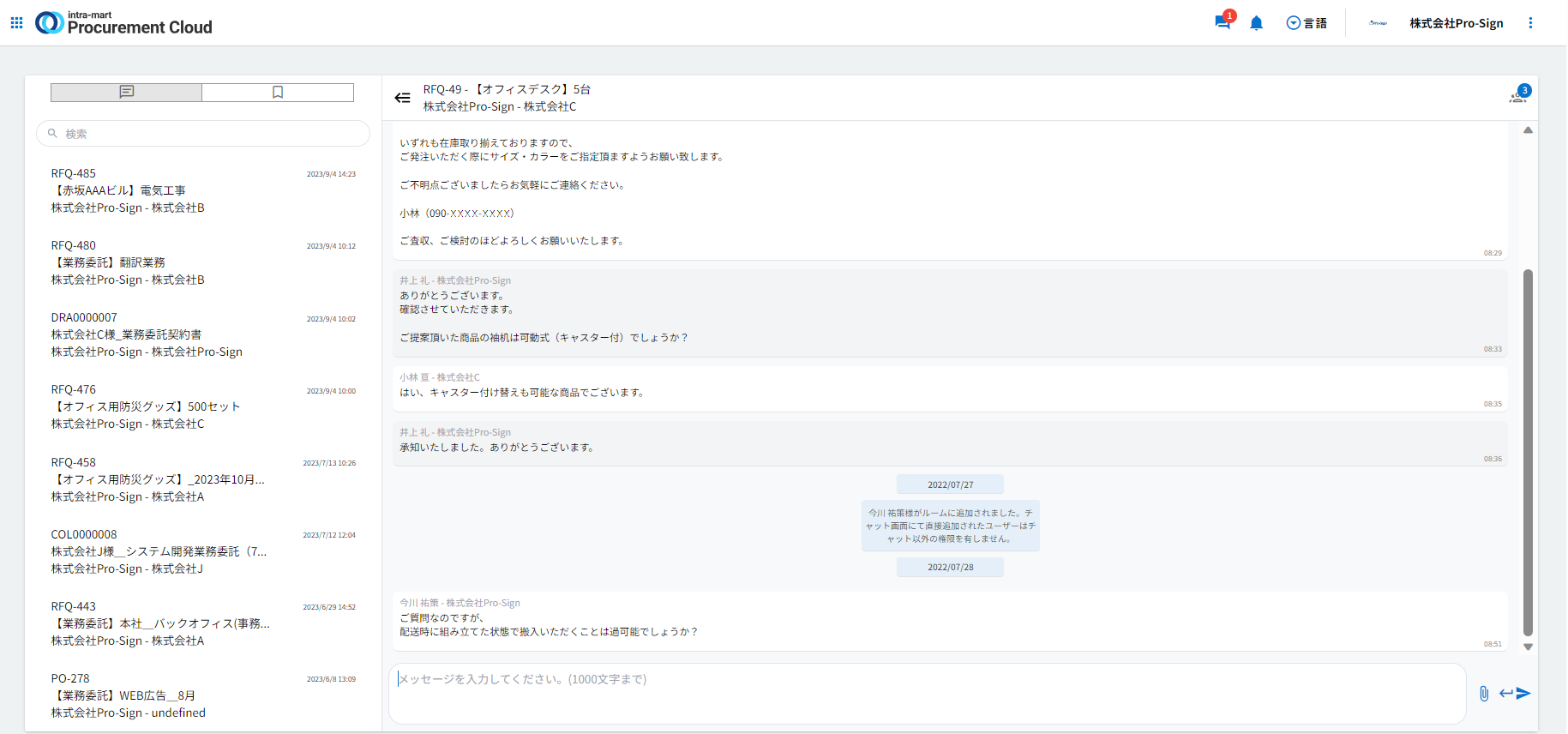Open the notifications bell

[1256, 23]
